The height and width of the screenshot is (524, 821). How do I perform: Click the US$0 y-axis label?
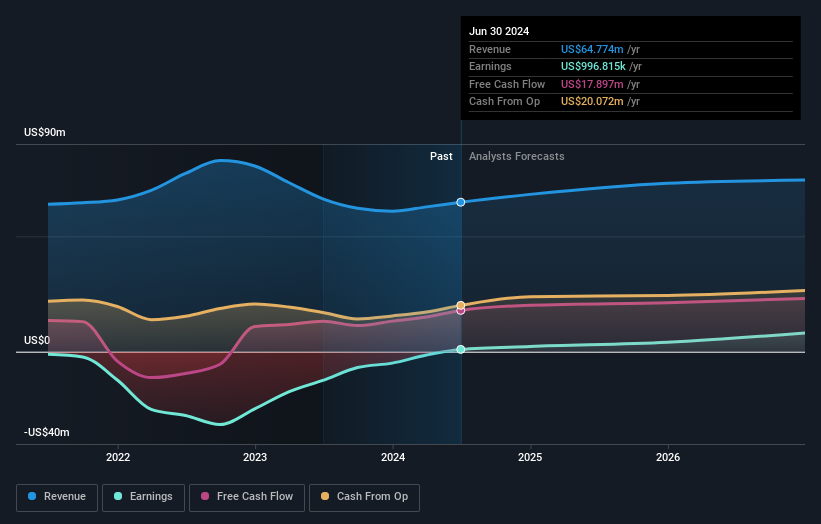click(37, 340)
